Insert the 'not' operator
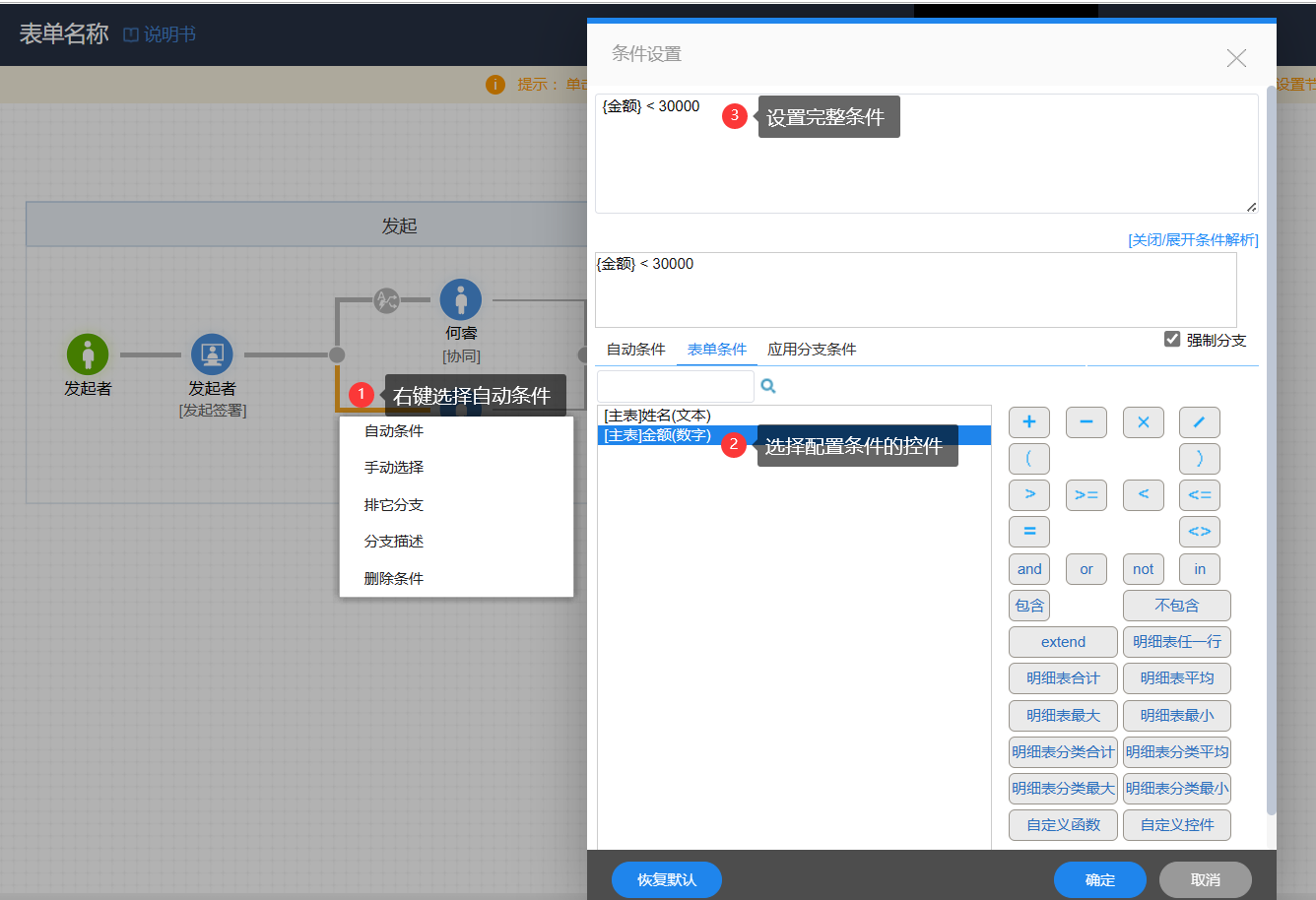The height and width of the screenshot is (900, 1316). point(1144,569)
